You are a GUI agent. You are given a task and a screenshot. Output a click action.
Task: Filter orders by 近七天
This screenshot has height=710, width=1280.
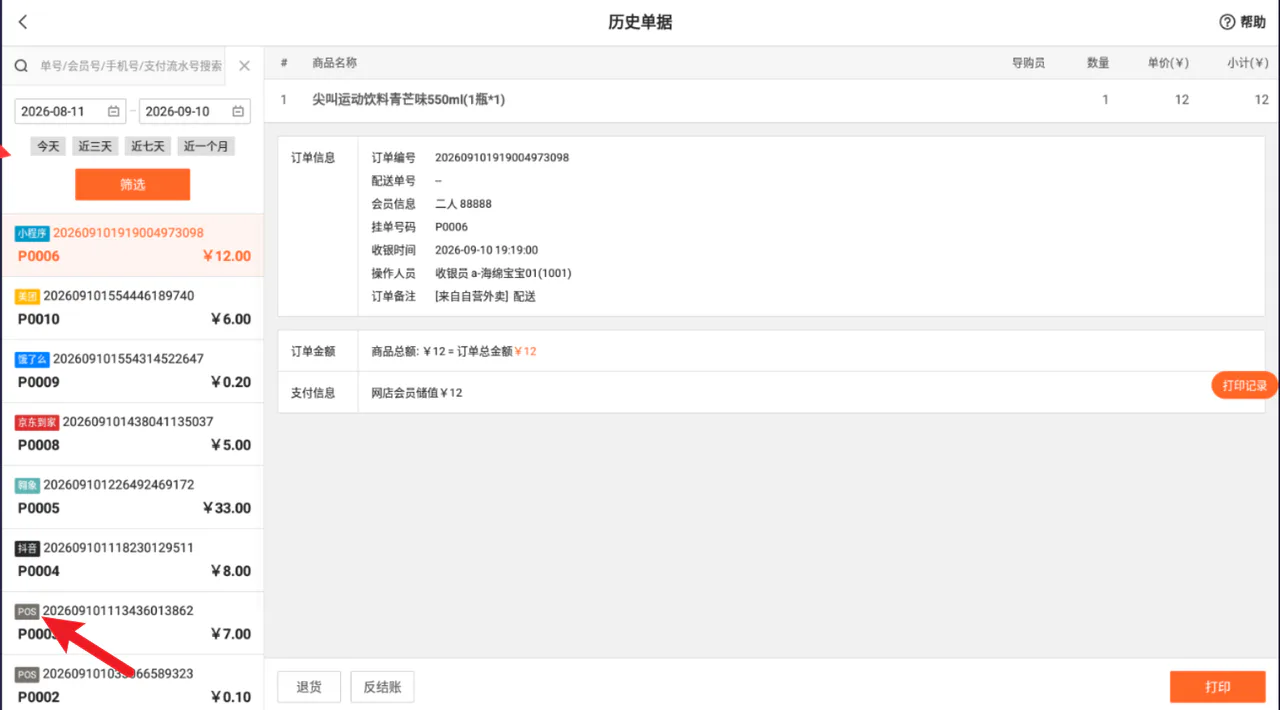[148, 146]
